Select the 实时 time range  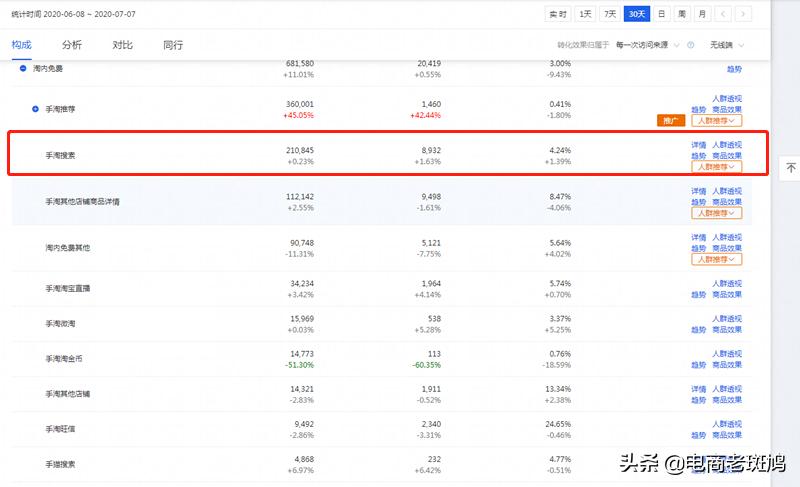pos(558,14)
